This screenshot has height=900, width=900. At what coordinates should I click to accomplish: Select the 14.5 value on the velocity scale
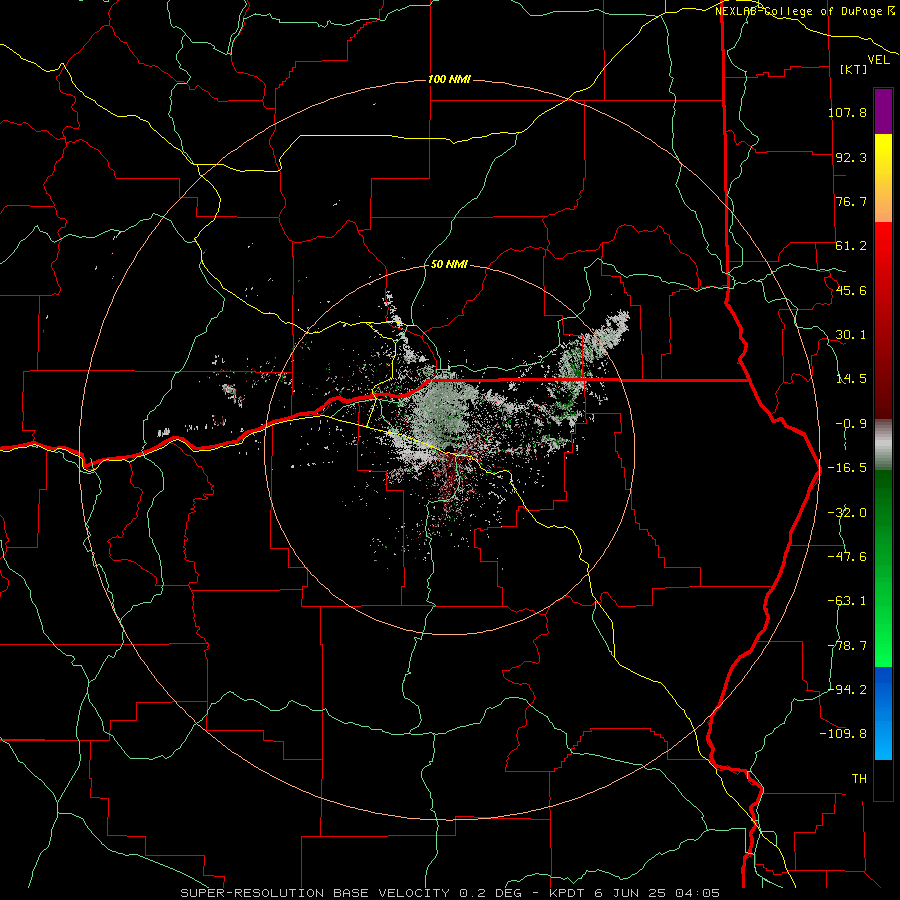click(x=851, y=379)
